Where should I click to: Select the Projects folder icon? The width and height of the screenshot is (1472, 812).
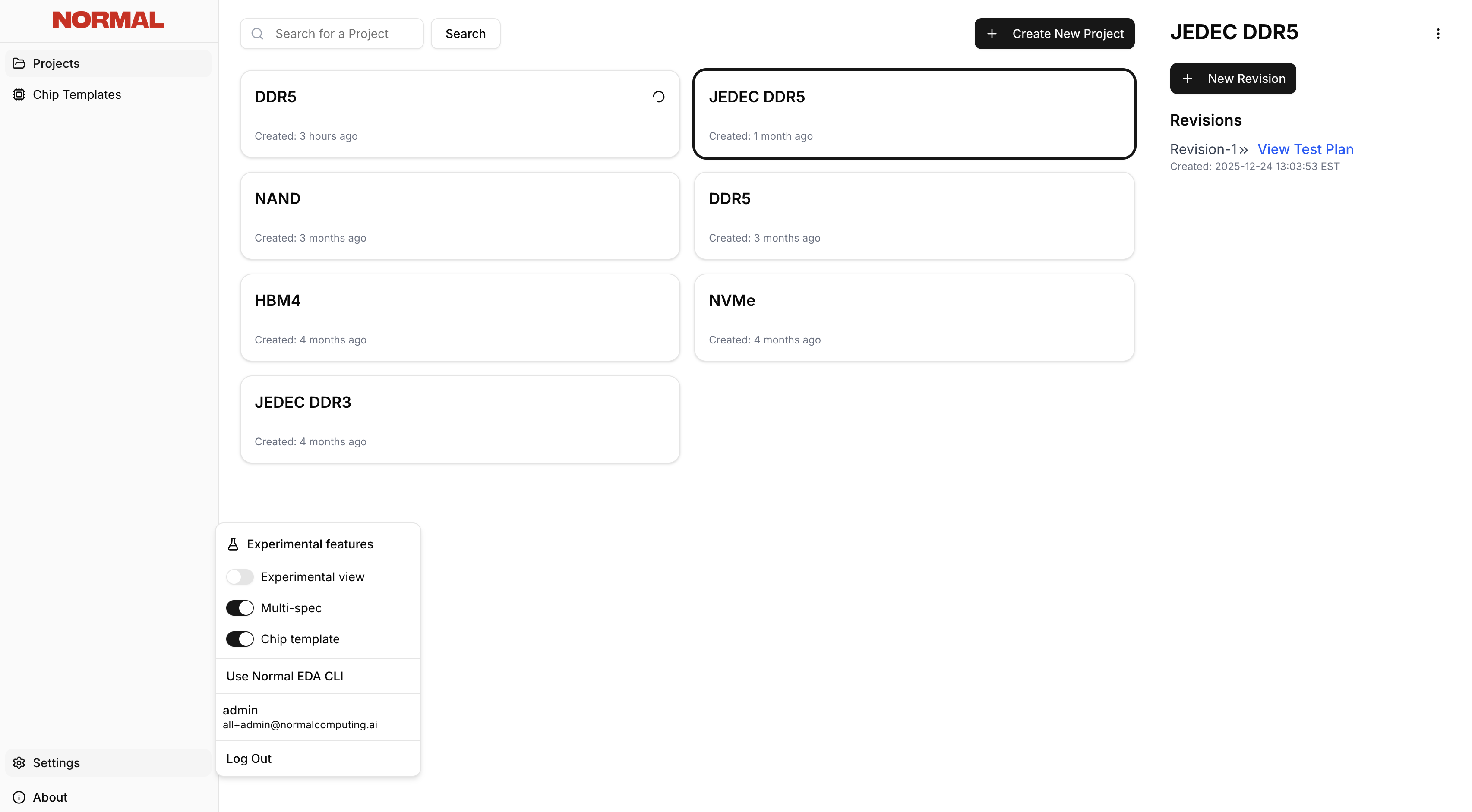pos(19,63)
